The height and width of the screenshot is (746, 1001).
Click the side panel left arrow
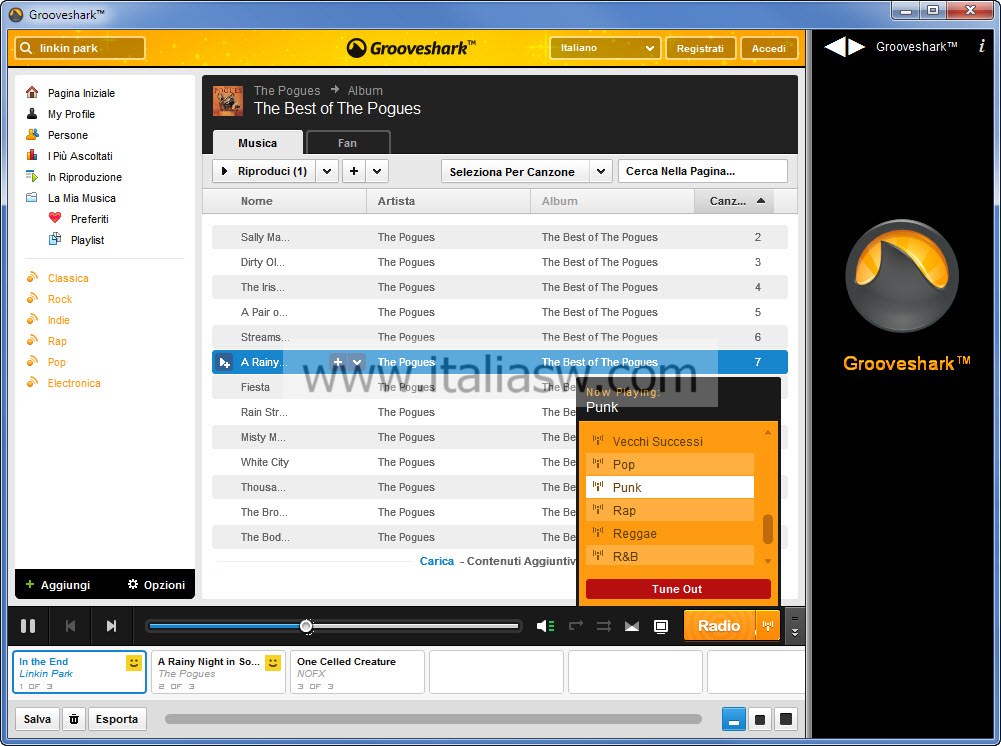[834, 47]
